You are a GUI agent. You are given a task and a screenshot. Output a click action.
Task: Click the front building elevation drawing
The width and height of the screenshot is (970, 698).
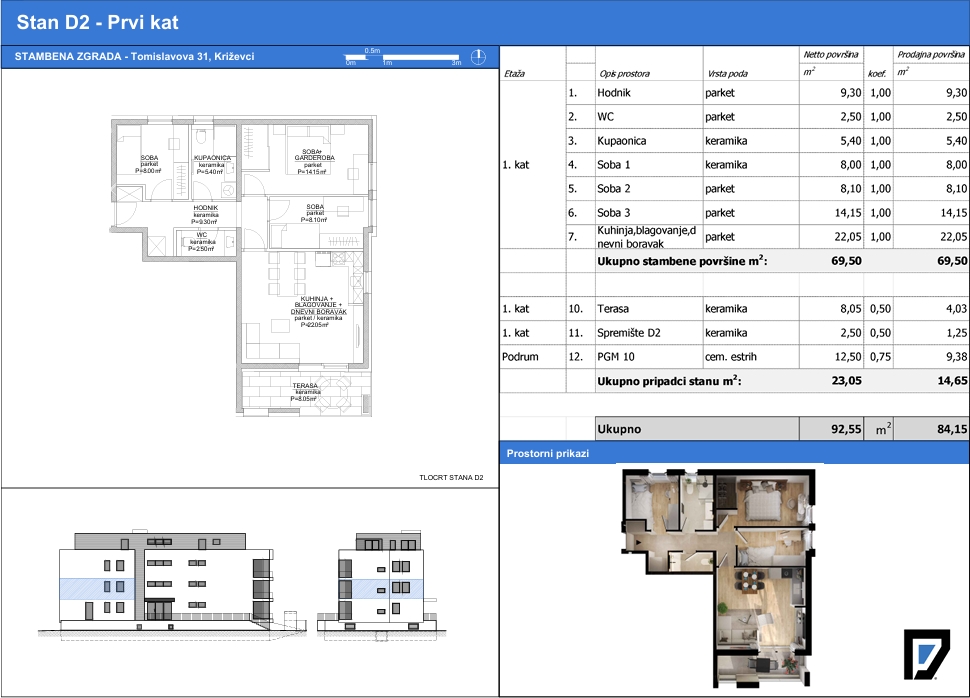coord(166,580)
